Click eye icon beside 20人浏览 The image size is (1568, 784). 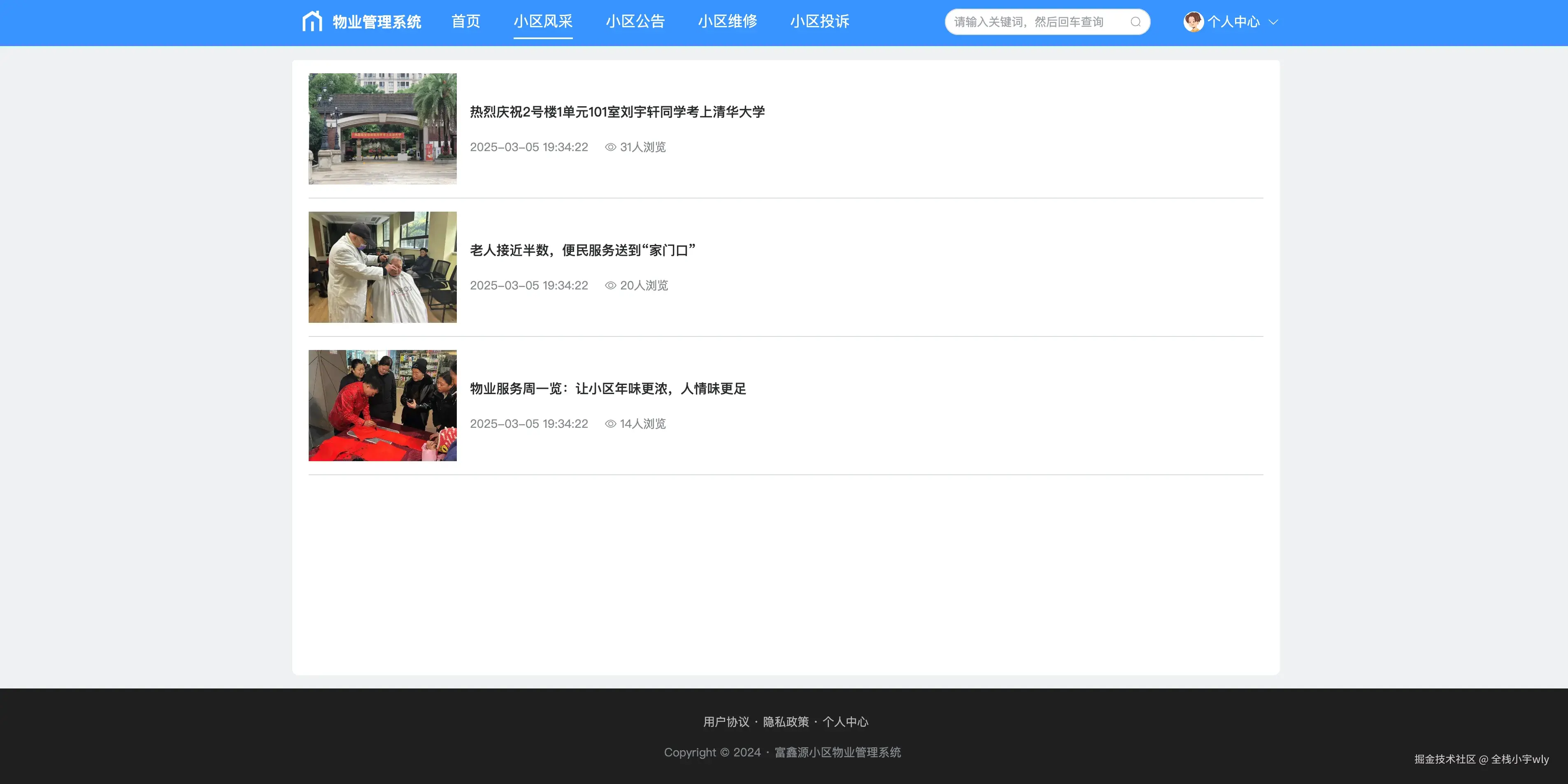(610, 286)
